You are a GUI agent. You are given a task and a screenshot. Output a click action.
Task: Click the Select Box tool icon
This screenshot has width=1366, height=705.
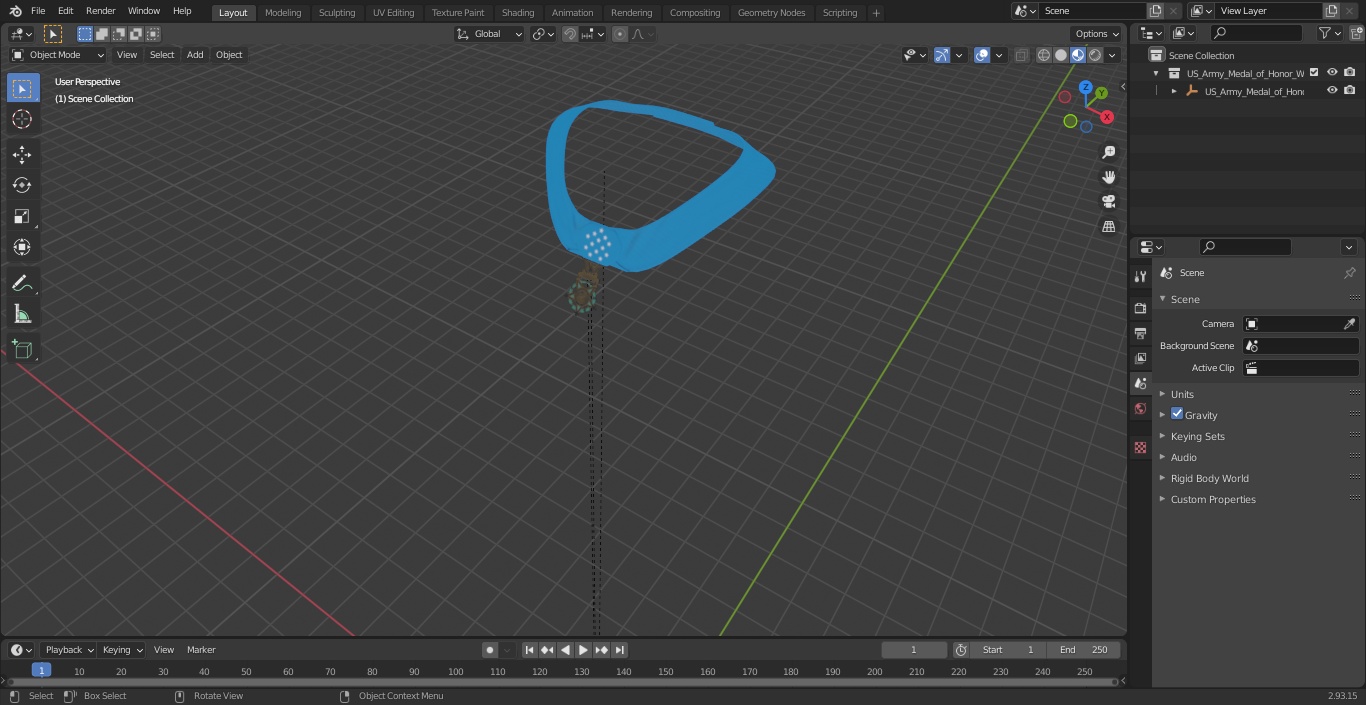pyautogui.click(x=22, y=88)
